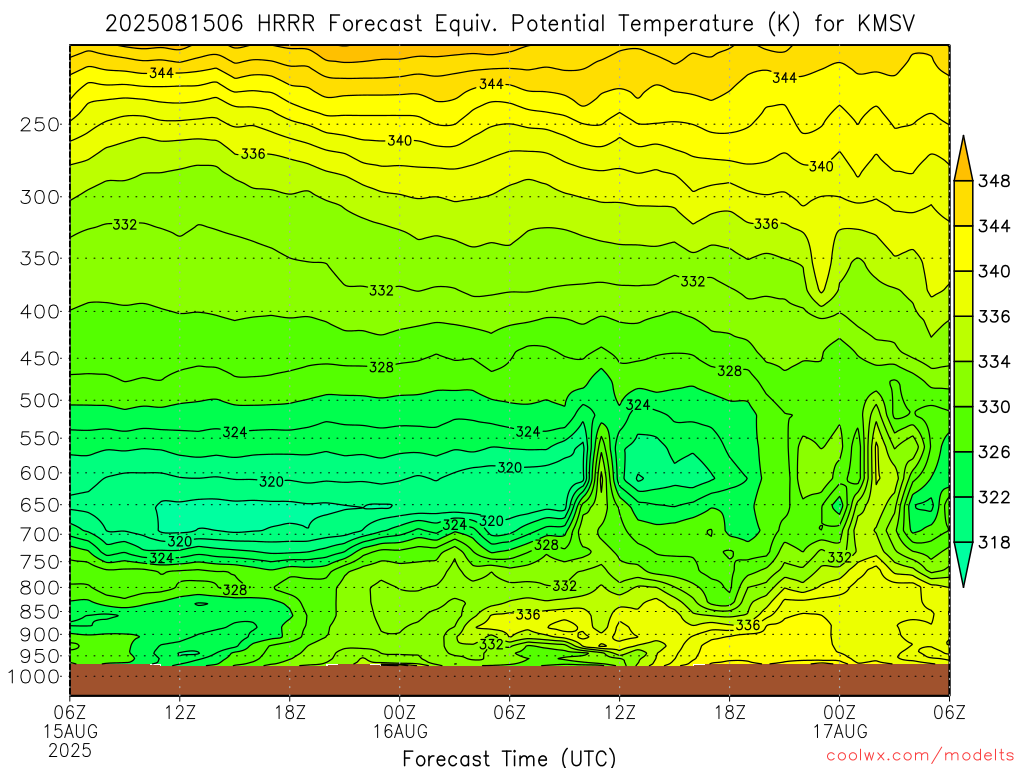Pick colorbar segment between 326 and 330

point(963,429)
